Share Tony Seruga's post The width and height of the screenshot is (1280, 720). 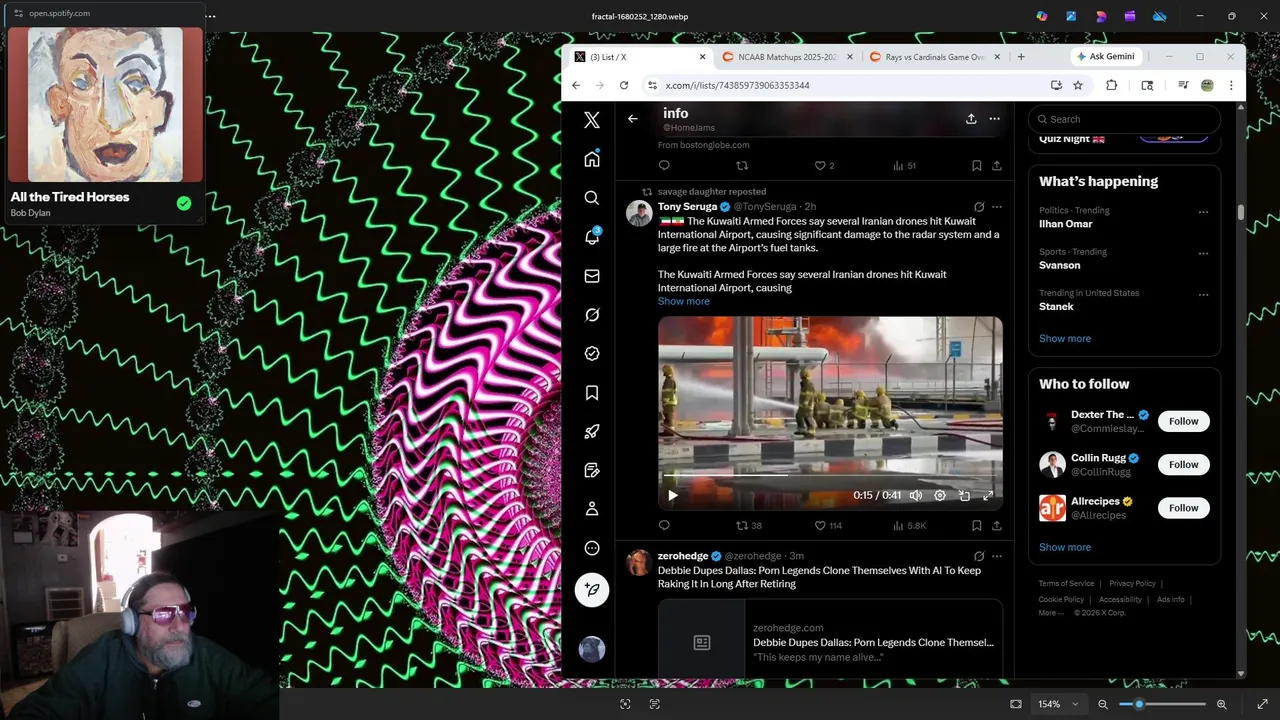point(996,525)
